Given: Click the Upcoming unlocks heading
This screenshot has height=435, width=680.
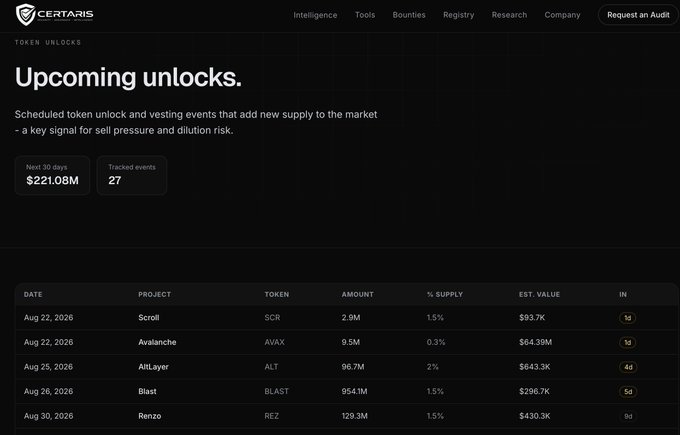Looking at the screenshot, I should click(x=128, y=78).
